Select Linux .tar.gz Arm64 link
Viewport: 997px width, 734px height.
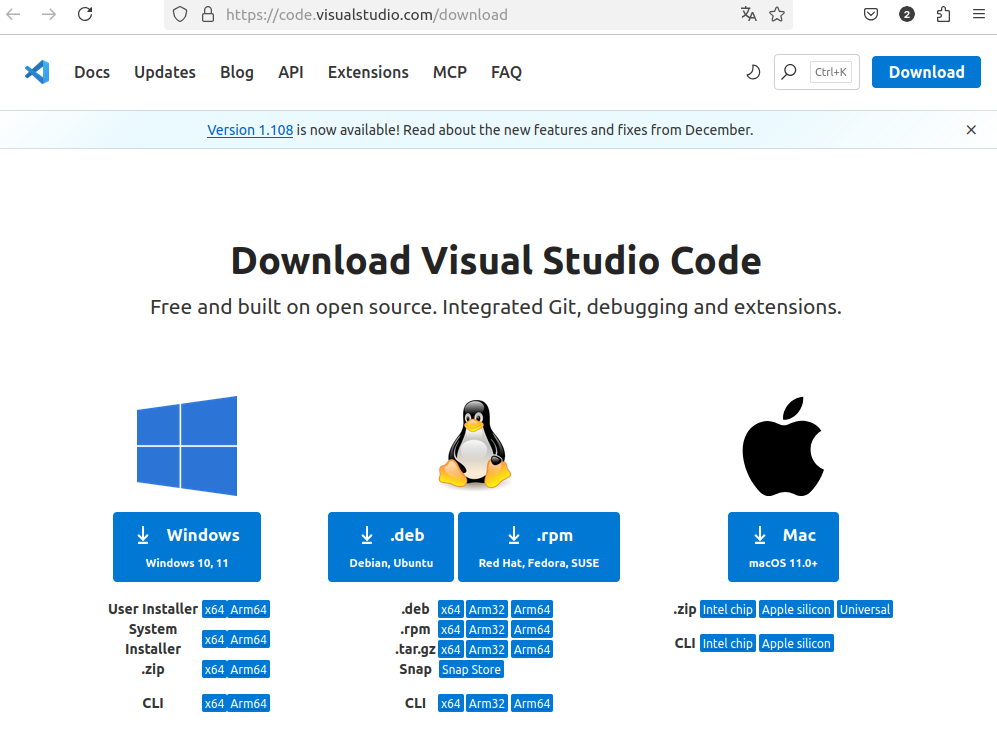click(x=532, y=649)
